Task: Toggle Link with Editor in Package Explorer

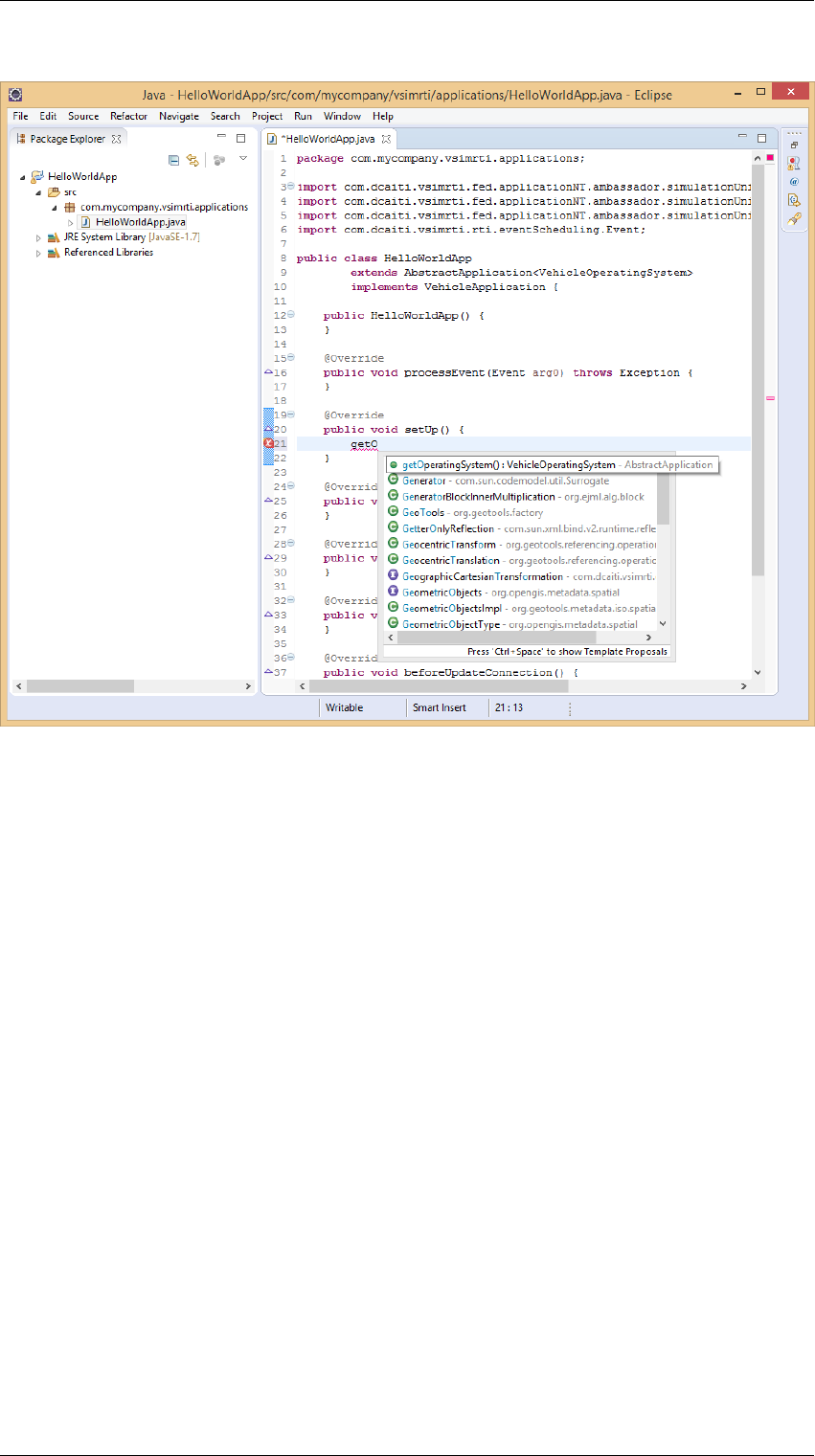Action: click(x=192, y=160)
